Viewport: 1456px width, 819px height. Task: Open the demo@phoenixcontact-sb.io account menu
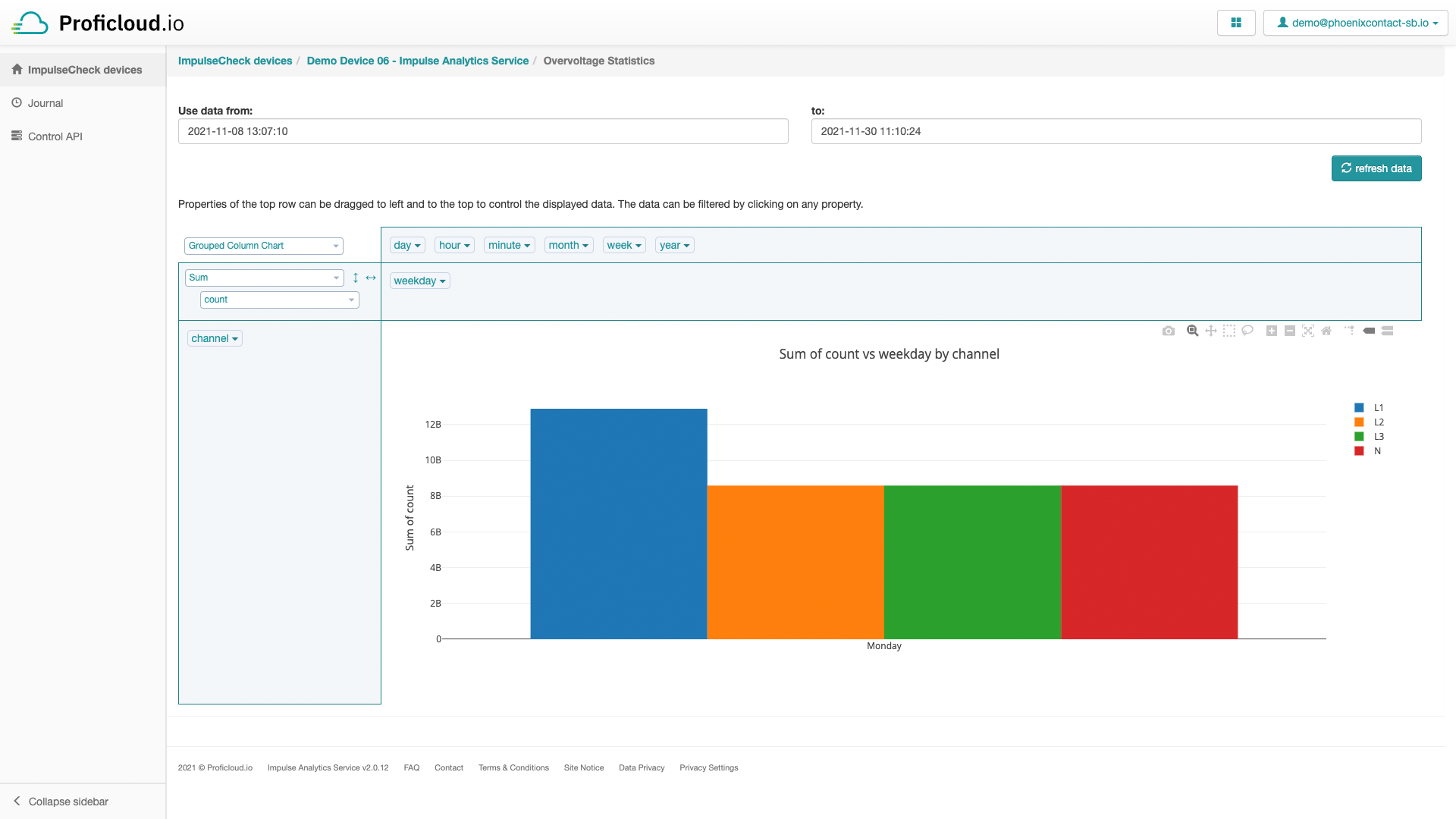1355,22
